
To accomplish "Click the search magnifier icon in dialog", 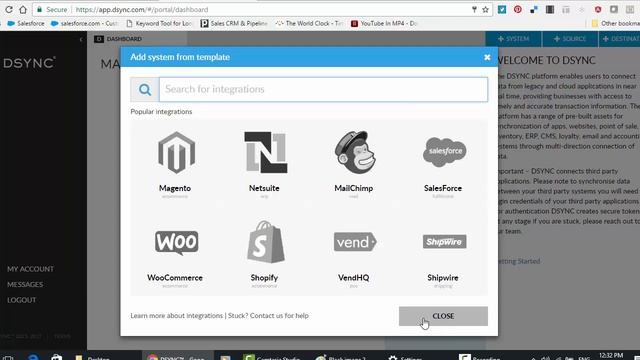I will [x=145, y=89].
